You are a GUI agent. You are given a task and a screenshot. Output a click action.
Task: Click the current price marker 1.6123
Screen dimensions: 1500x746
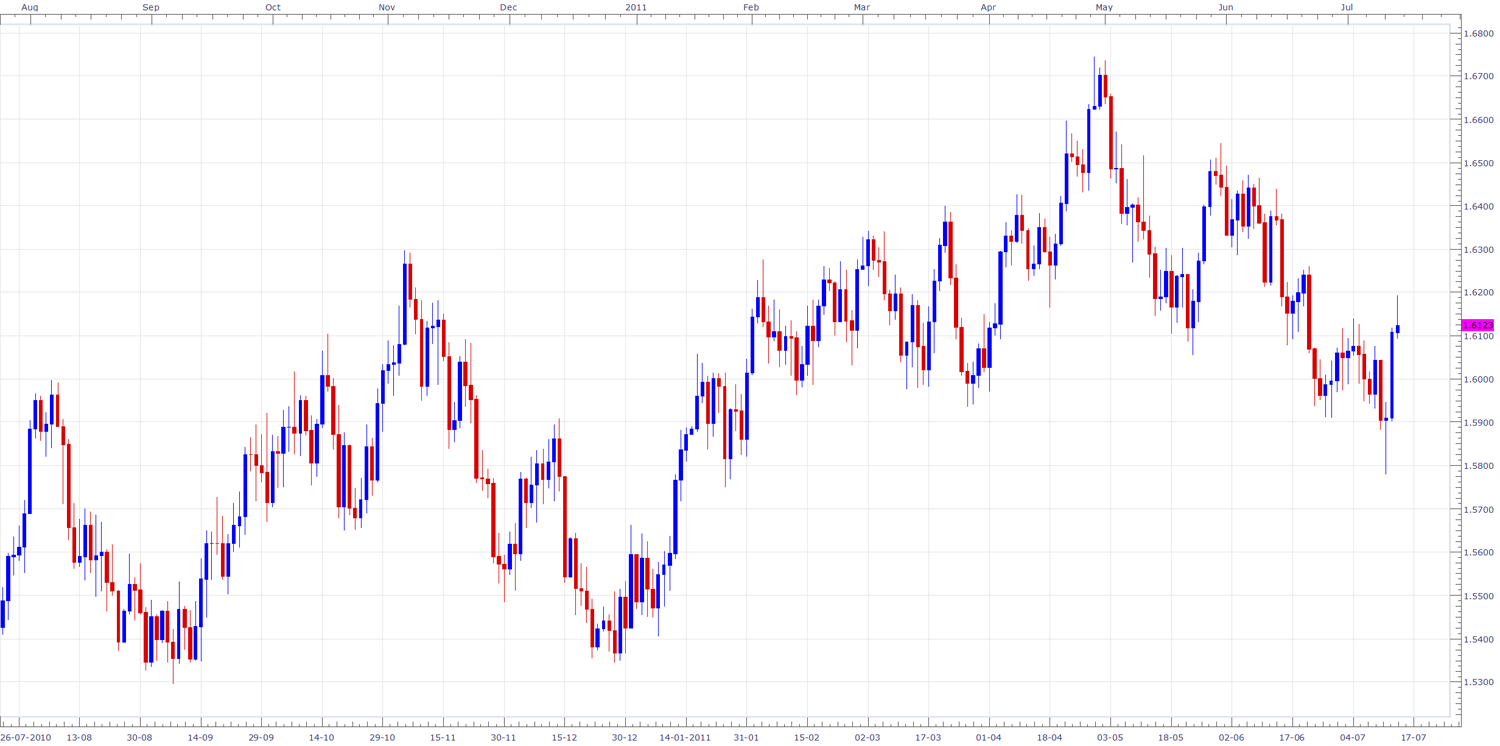click(1478, 325)
